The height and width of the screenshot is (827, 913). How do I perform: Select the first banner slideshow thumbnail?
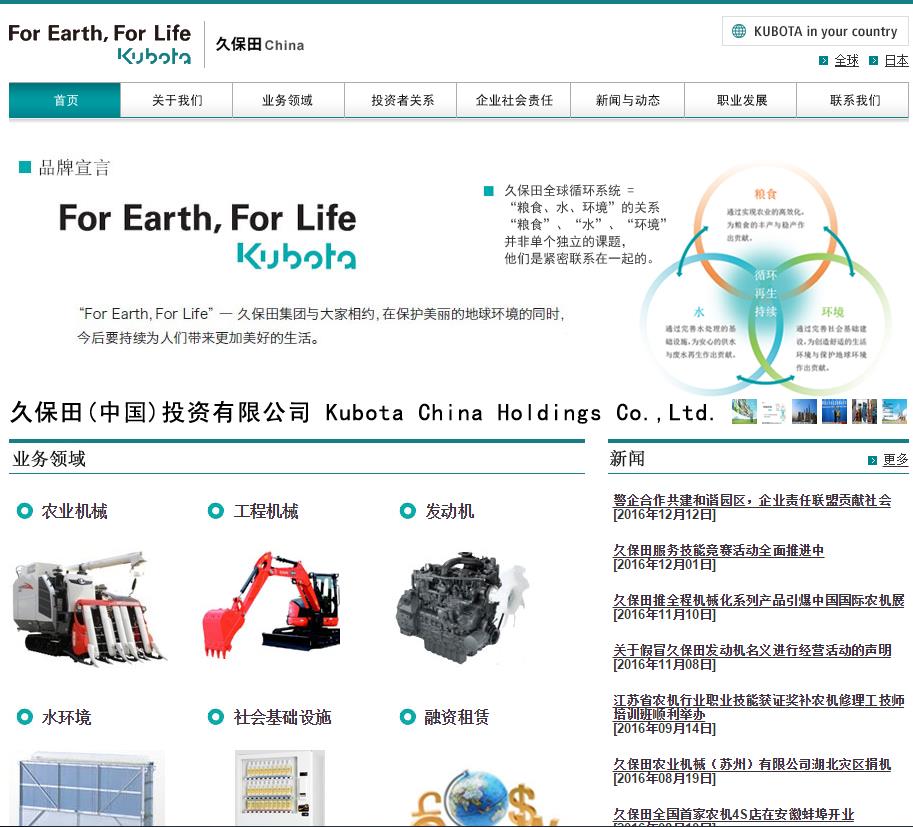744,411
